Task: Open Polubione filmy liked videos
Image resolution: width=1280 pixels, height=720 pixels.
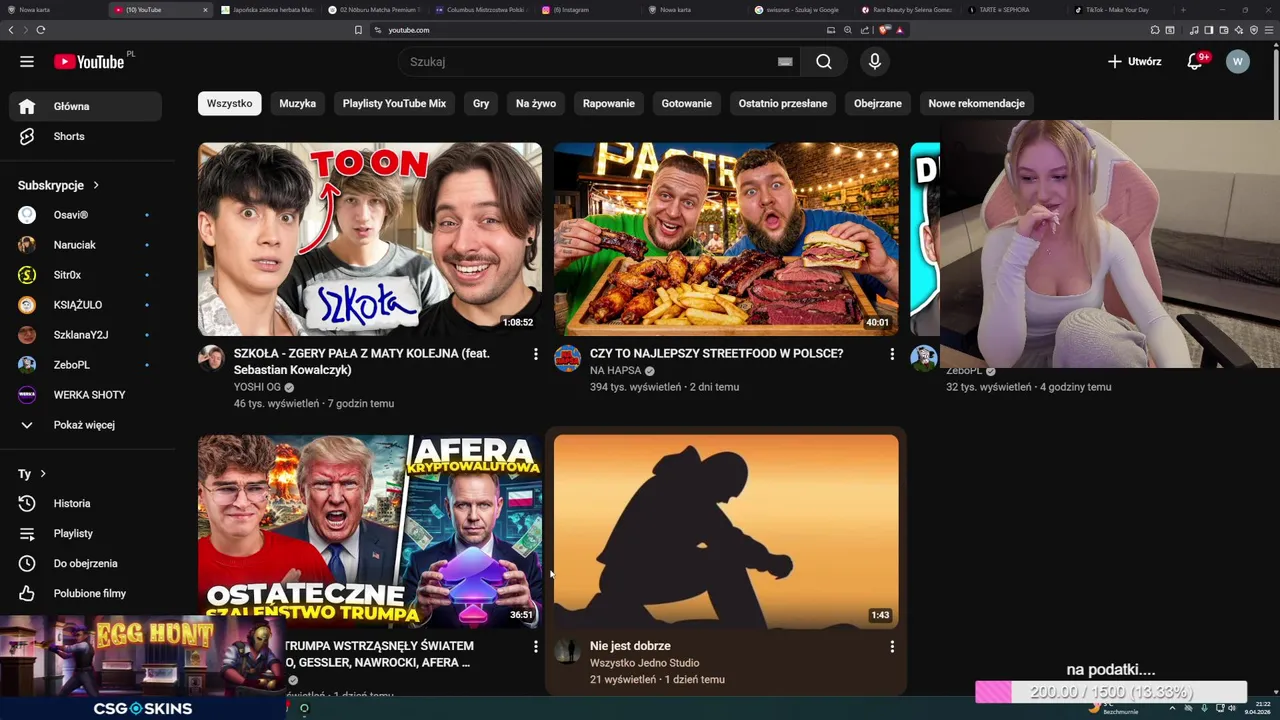Action: [85, 594]
